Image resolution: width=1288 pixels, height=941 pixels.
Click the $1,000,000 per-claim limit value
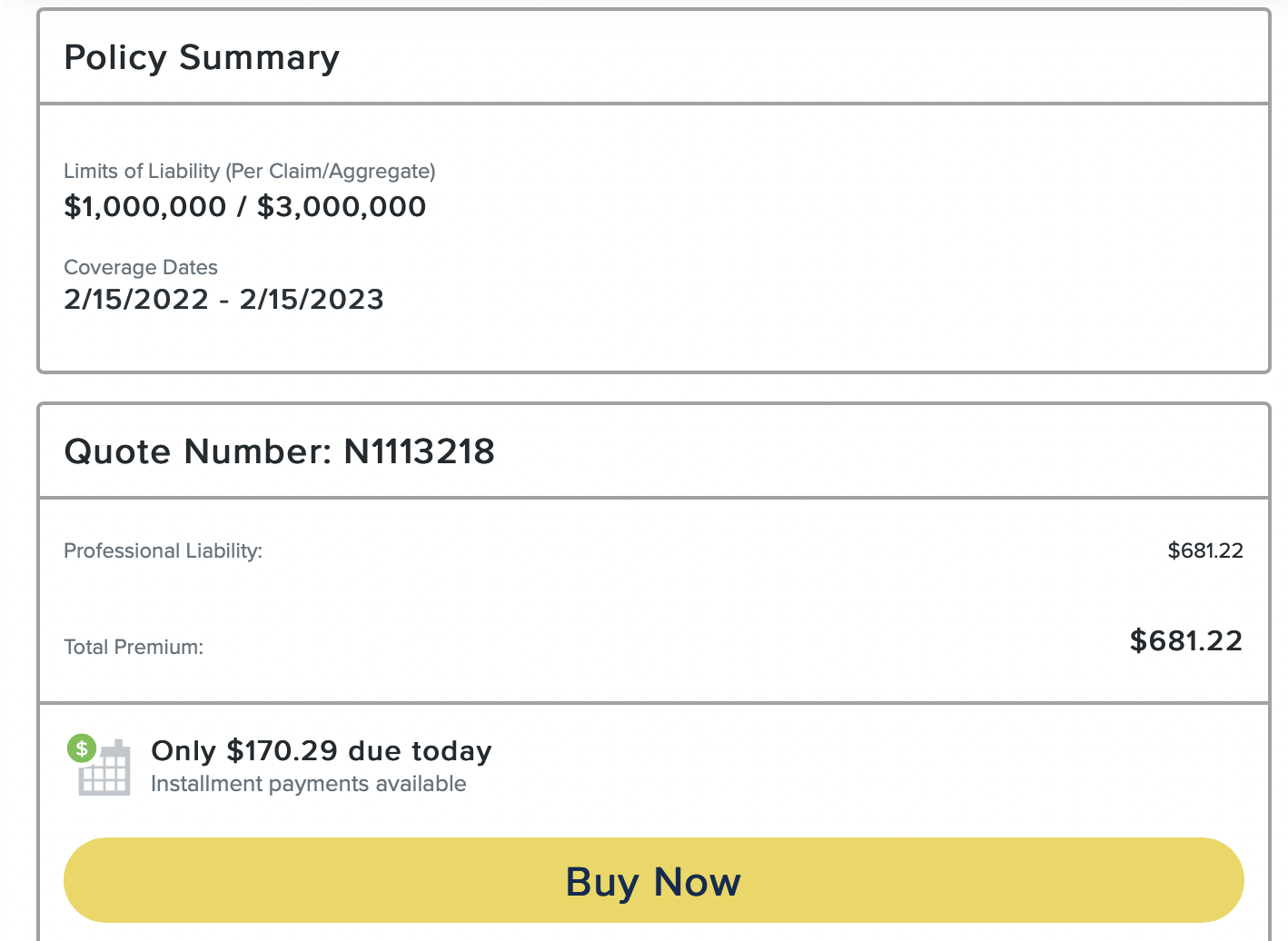(x=145, y=207)
